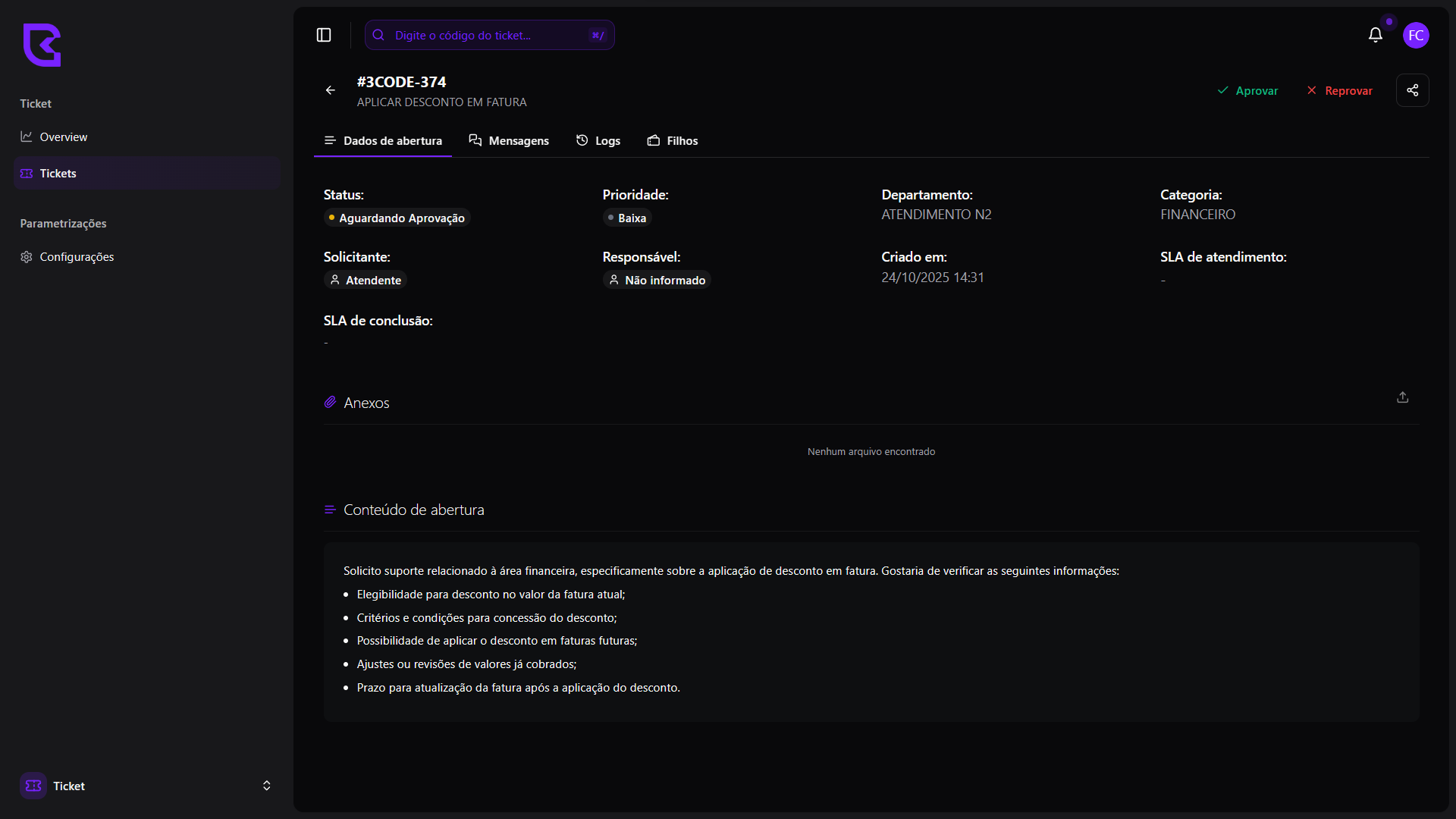The height and width of the screenshot is (819, 1456).
Task: Open the Logs tab
Action: [x=598, y=141]
